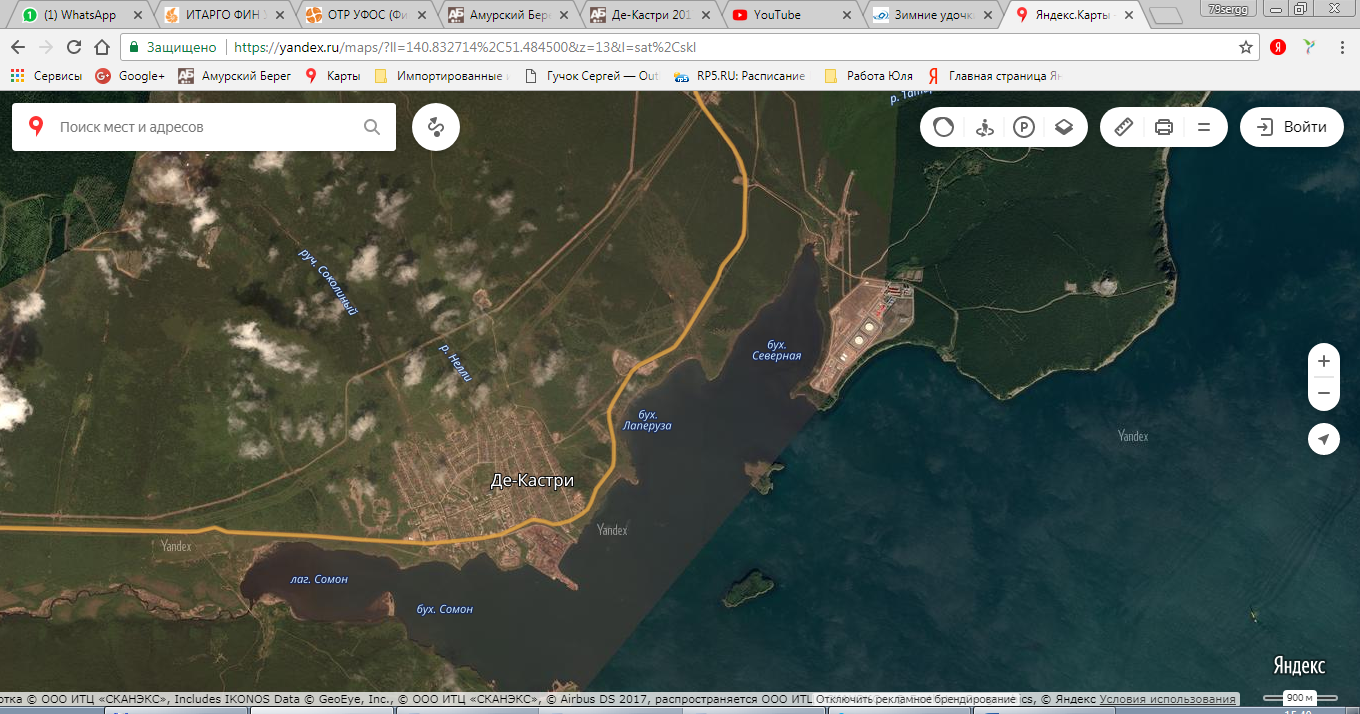
Task: Open Chrome's three-dot options menu
Action: [1341, 47]
